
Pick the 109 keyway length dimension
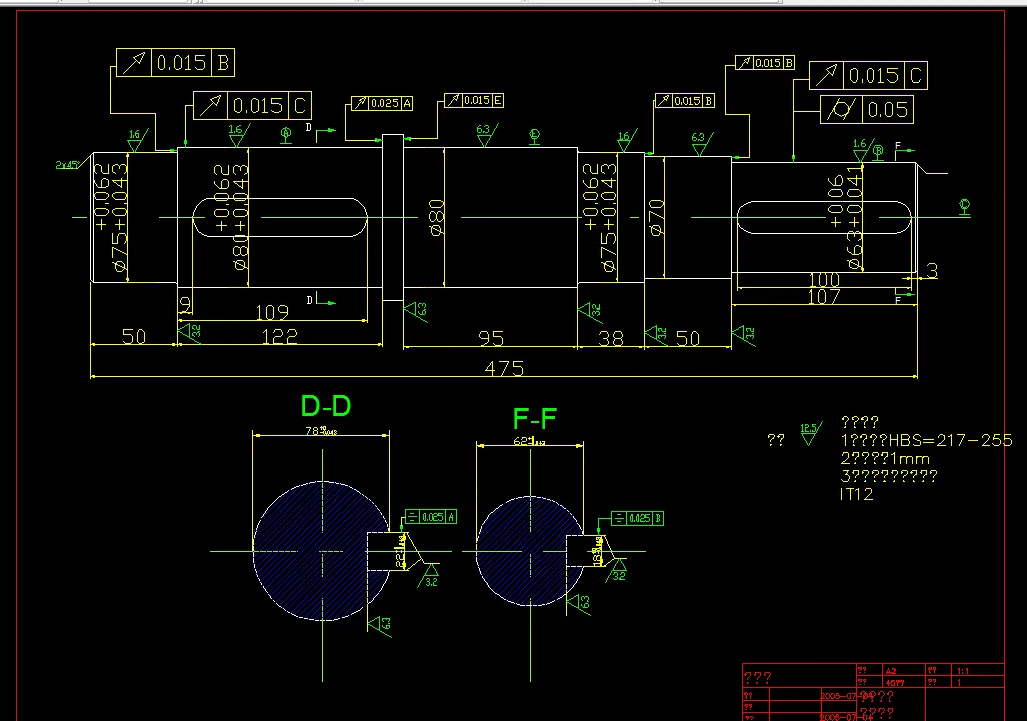click(272, 312)
